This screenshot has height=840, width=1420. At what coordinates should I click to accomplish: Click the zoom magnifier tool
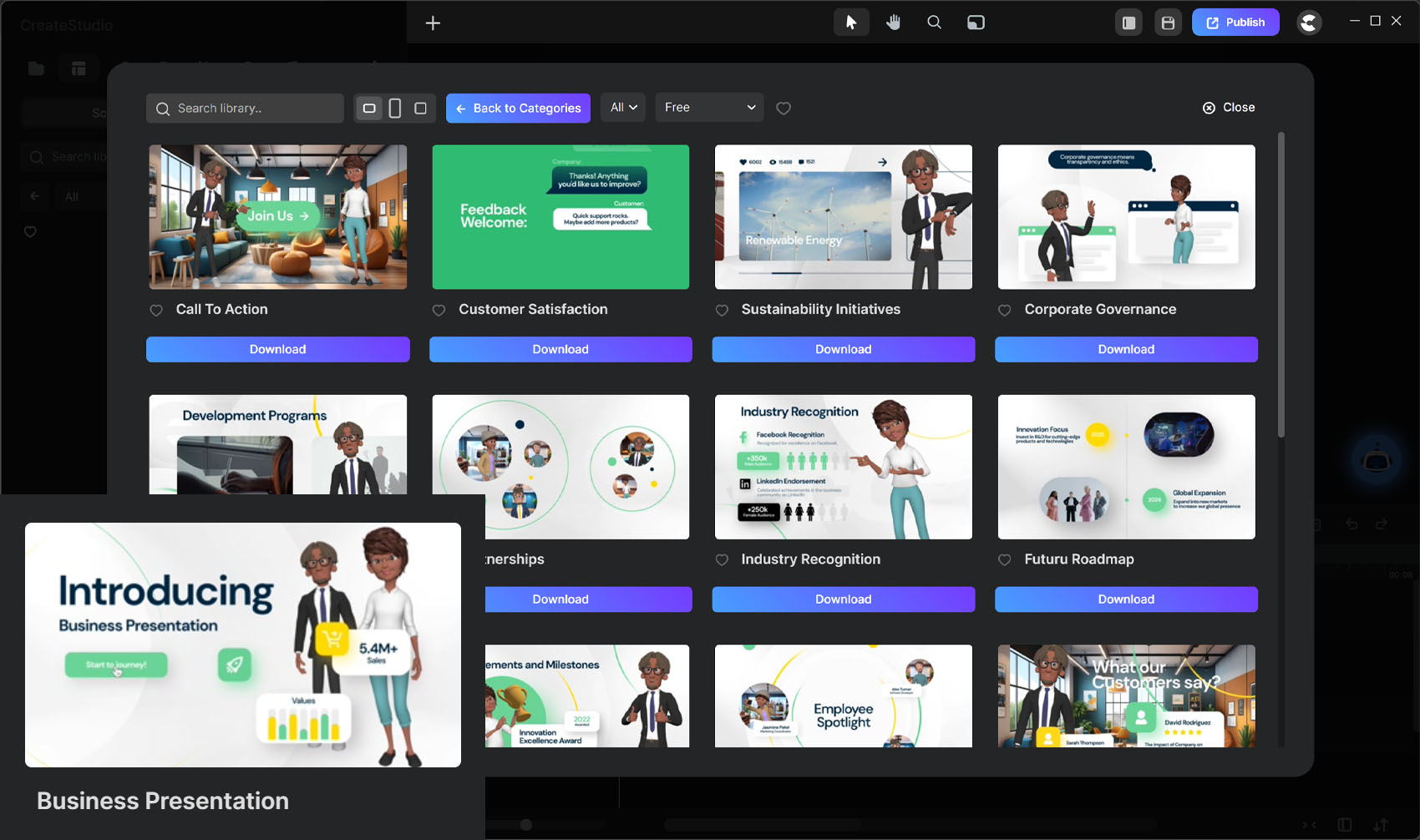pyautogui.click(x=934, y=23)
